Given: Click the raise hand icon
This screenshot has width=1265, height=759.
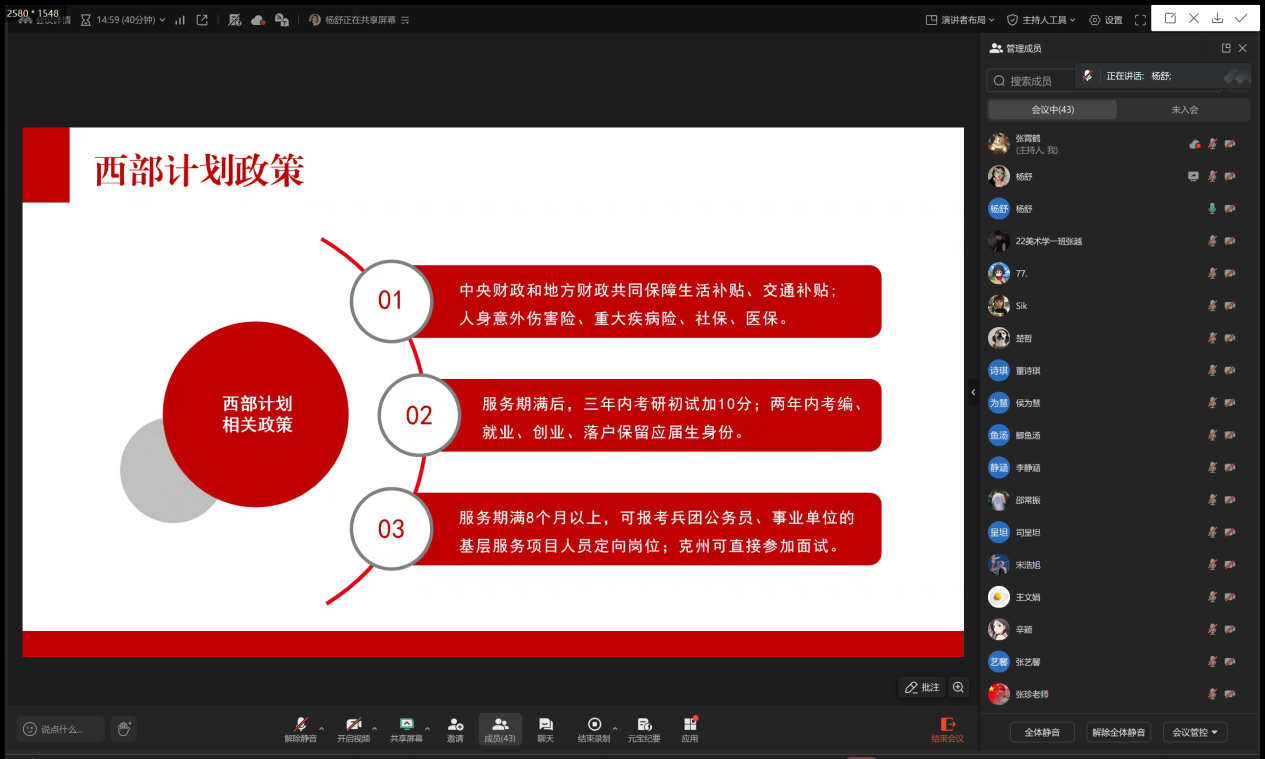Looking at the screenshot, I should click(124, 729).
